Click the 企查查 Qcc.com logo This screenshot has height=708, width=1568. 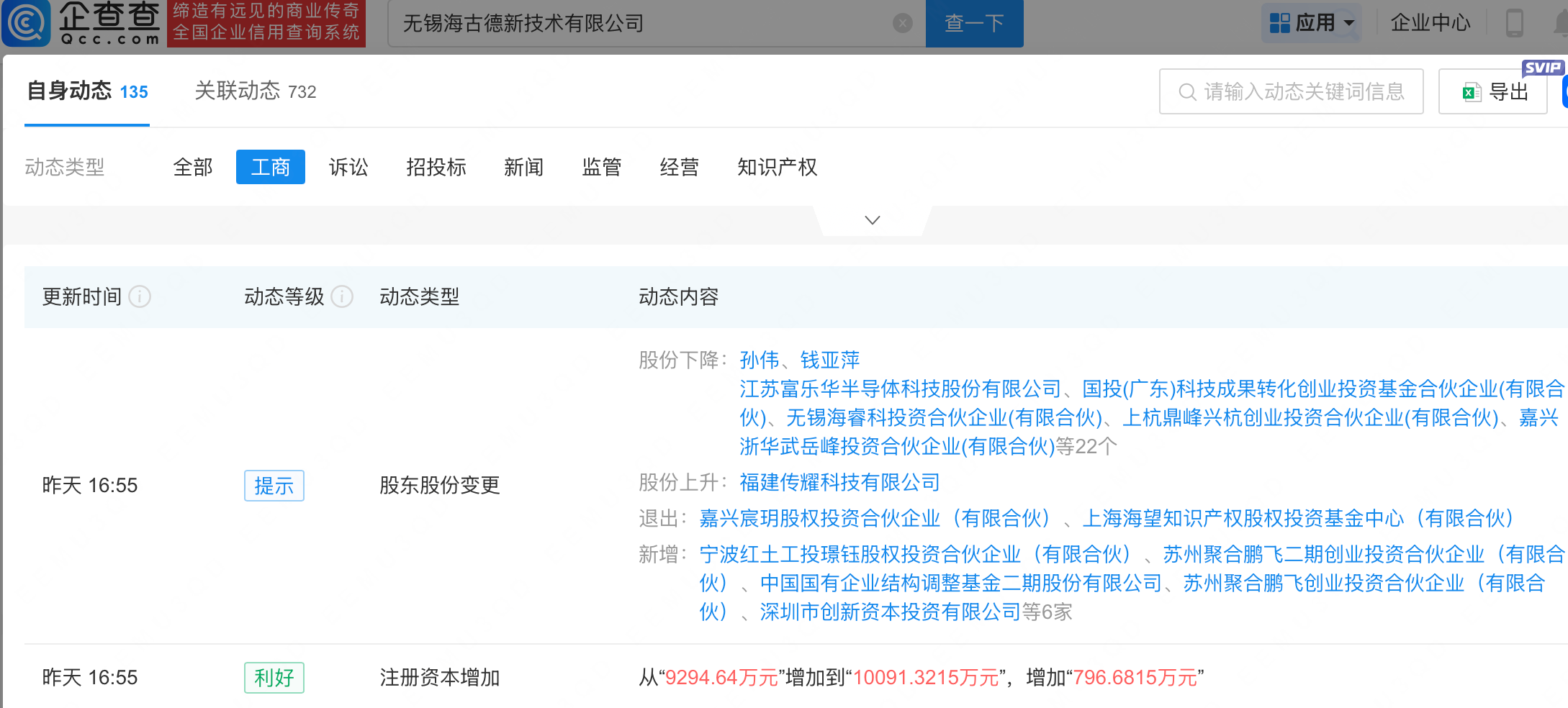pos(83,23)
